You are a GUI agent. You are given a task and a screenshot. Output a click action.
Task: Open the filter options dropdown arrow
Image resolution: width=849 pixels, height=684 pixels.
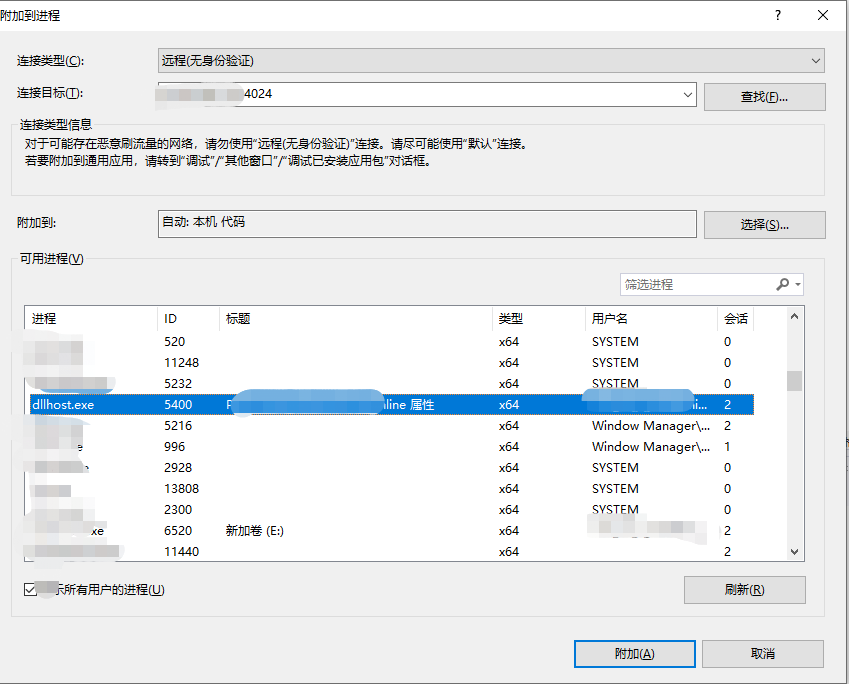click(x=798, y=284)
